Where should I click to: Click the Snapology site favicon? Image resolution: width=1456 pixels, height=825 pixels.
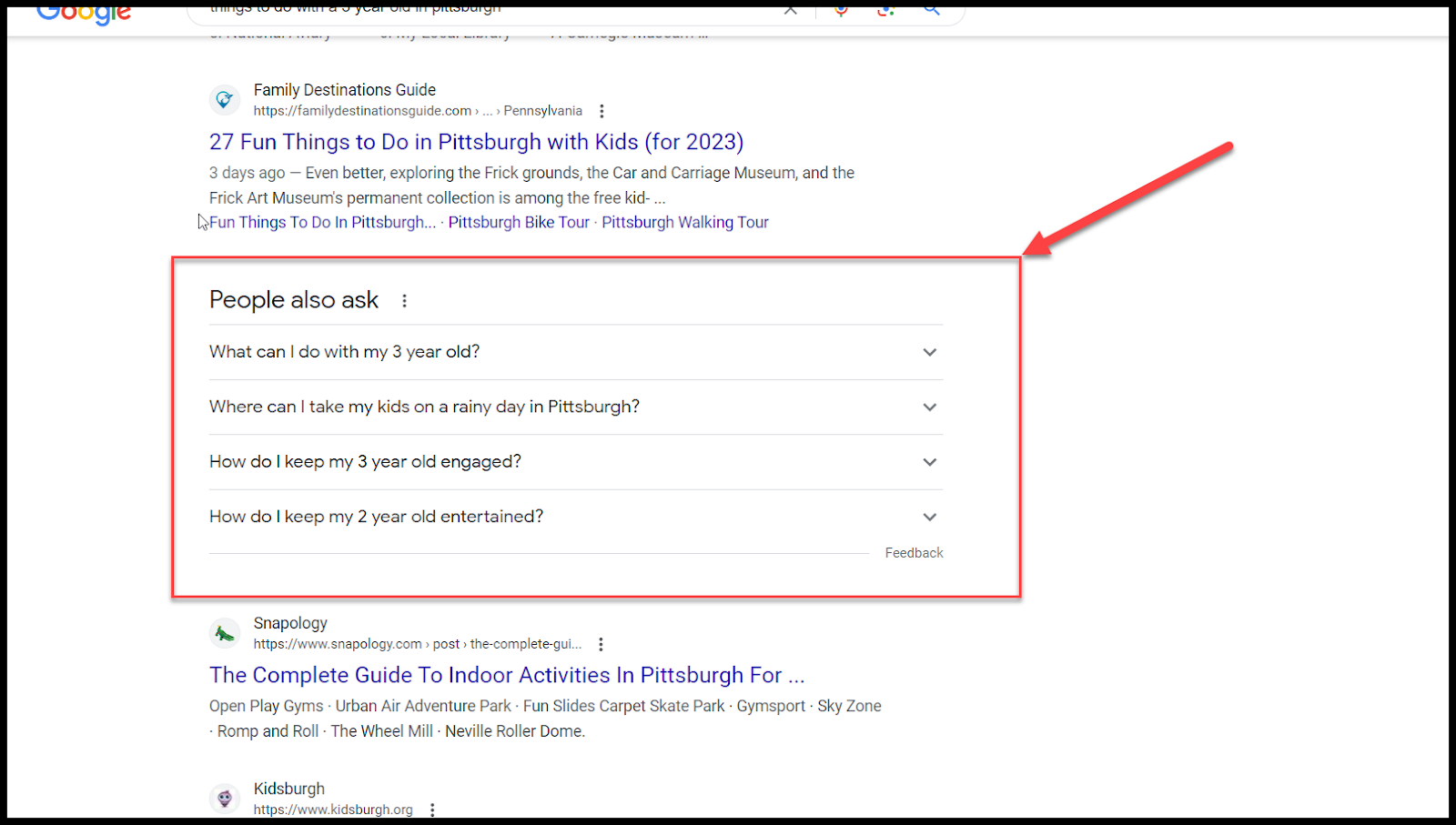point(225,633)
